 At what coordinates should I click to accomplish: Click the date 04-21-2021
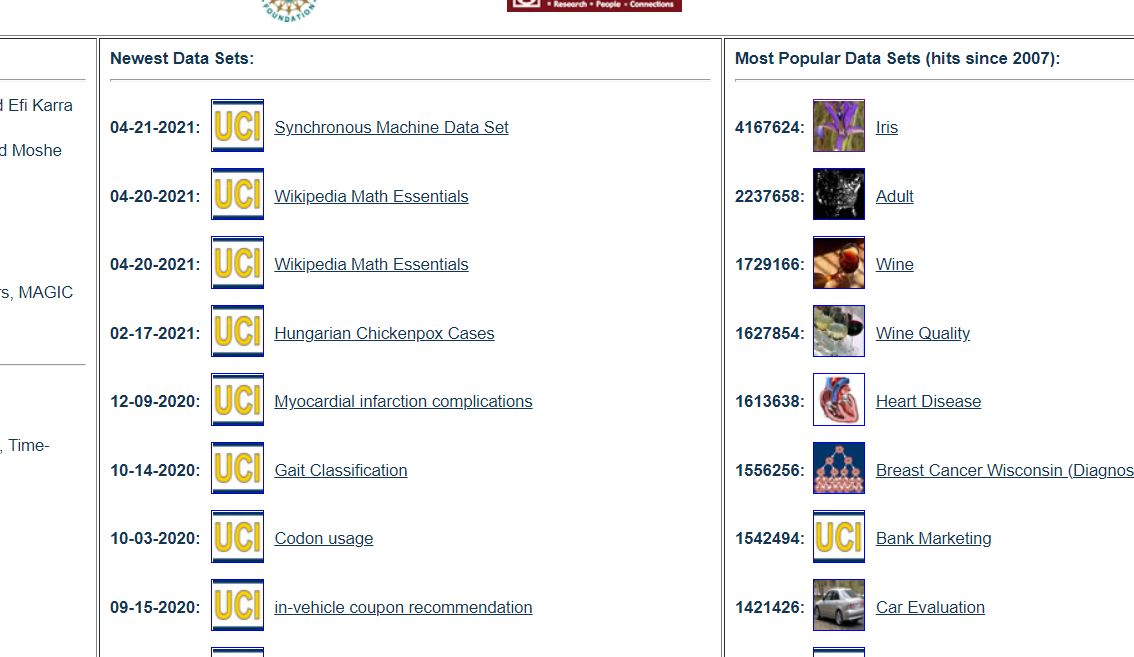pyautogui.click(x=155, y=127)
